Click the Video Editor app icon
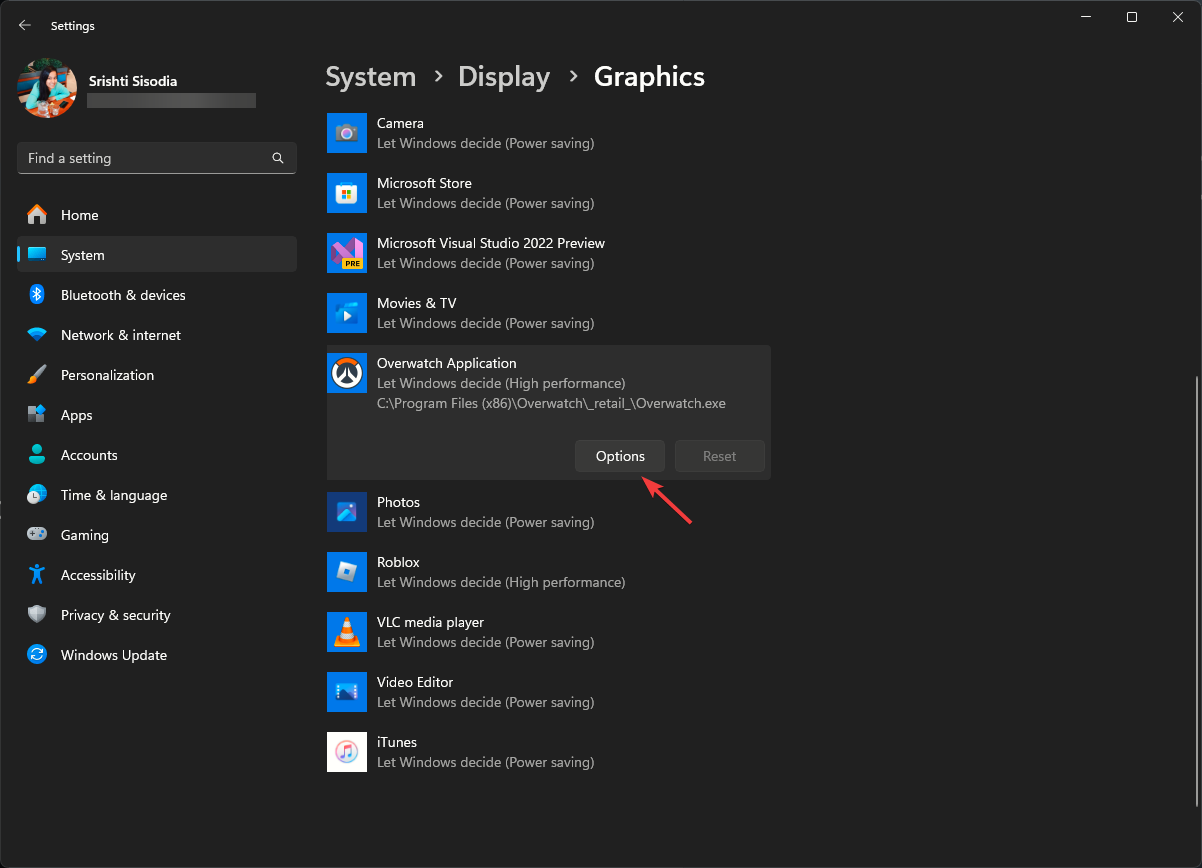1202x868 pixels. (347, 692)
